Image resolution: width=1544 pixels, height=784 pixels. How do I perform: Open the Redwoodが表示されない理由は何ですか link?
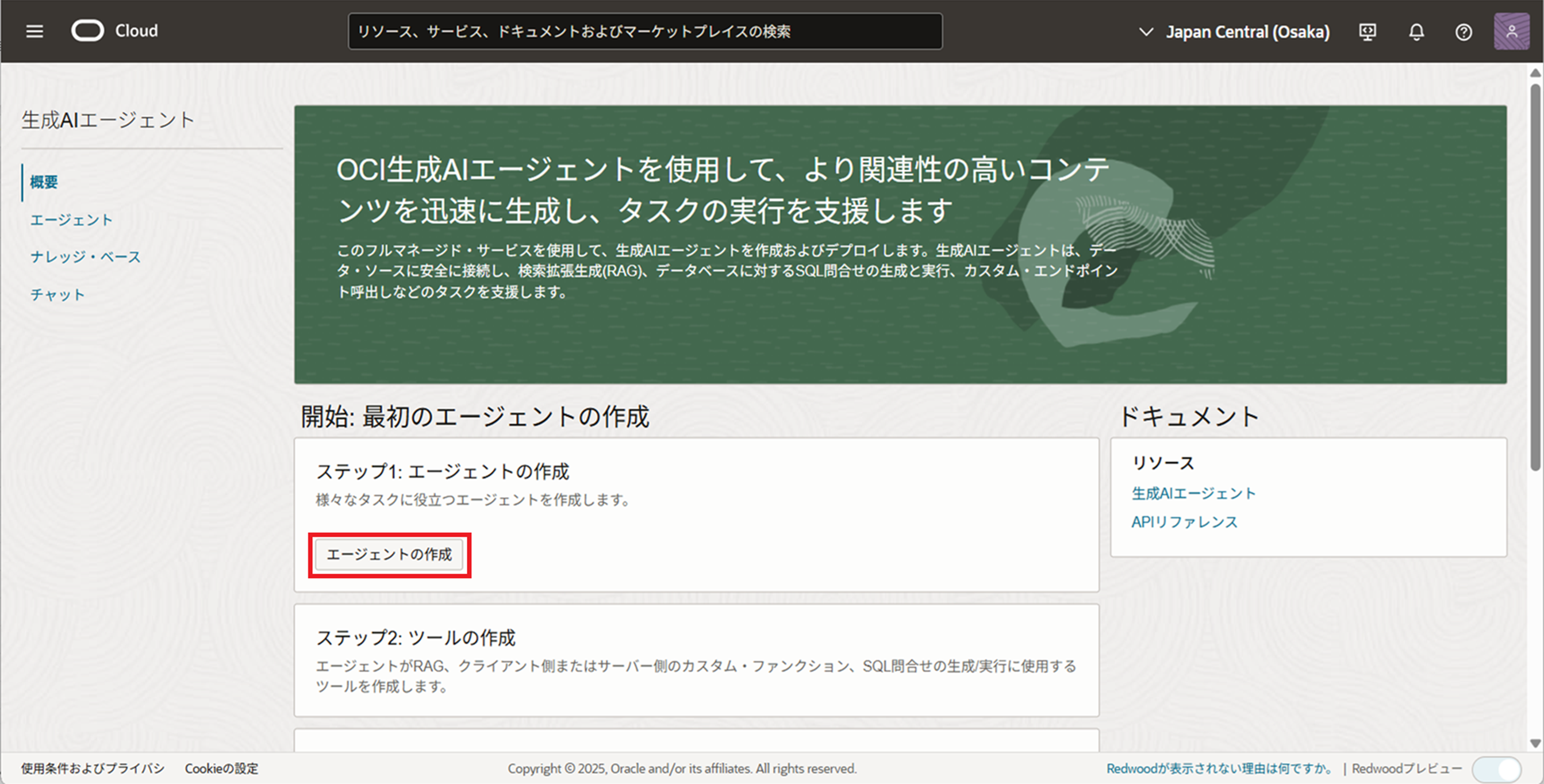coord(1220,768)
